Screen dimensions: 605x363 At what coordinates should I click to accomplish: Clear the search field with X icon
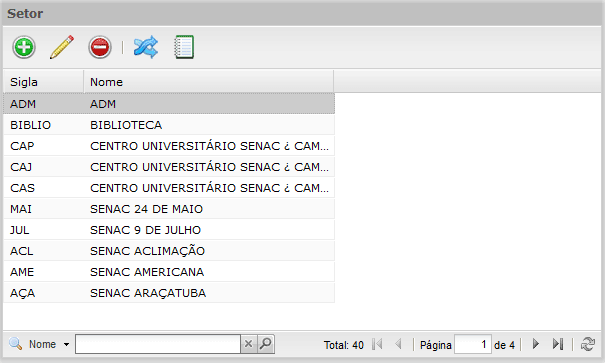(x=248, y=343)
